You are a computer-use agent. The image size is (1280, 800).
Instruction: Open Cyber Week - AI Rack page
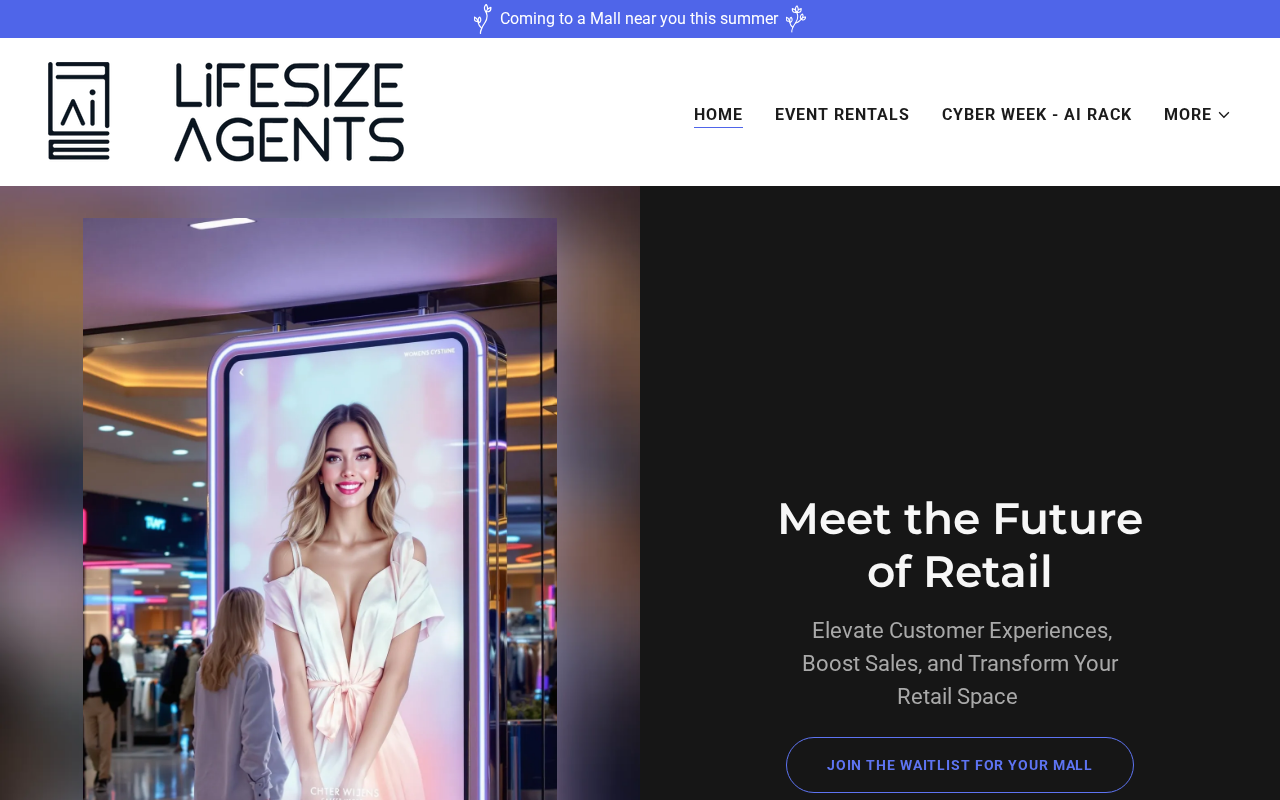(1037, 115)
